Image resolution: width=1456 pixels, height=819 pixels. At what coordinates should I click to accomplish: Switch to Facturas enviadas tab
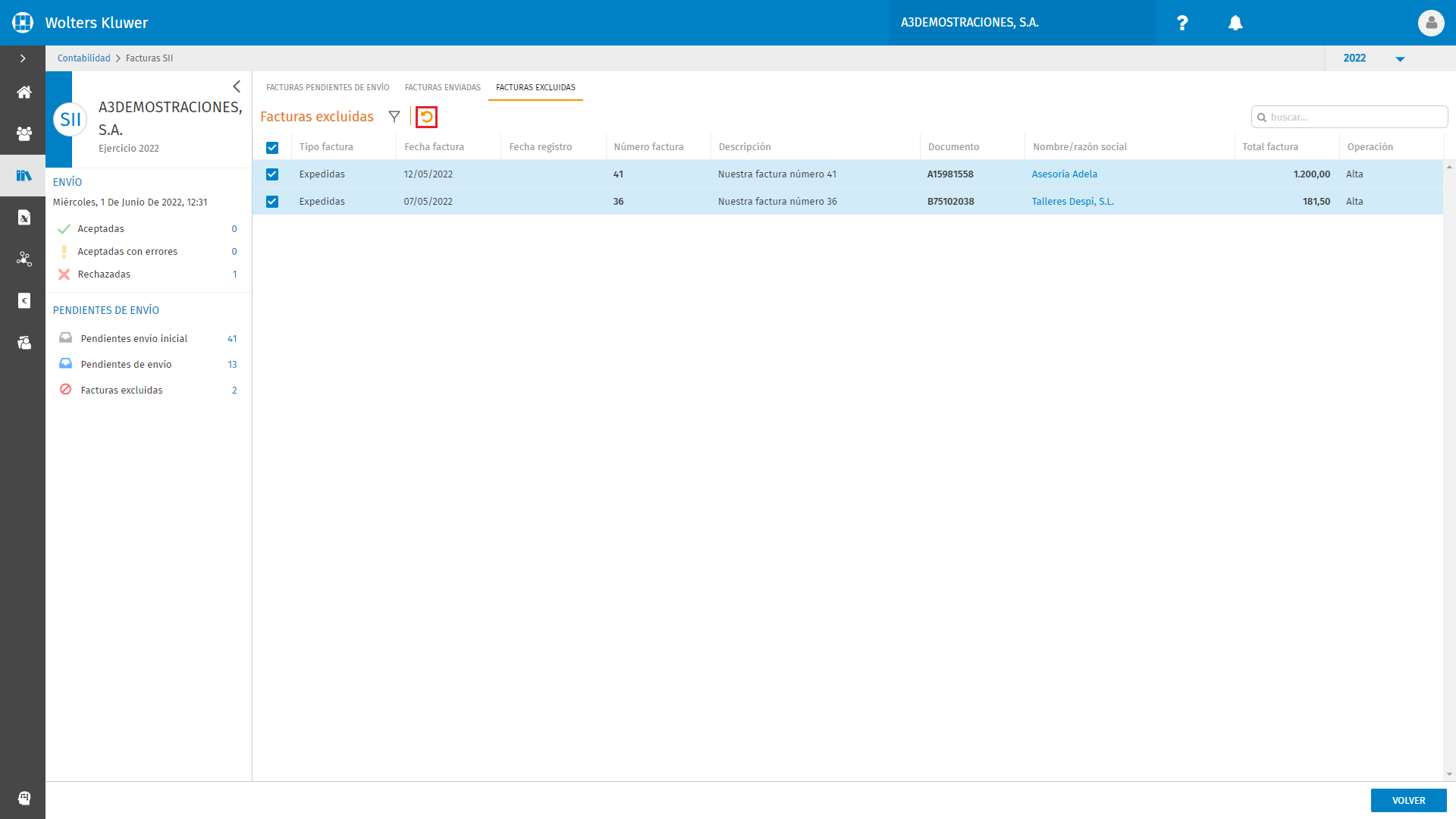pos(443,87)
